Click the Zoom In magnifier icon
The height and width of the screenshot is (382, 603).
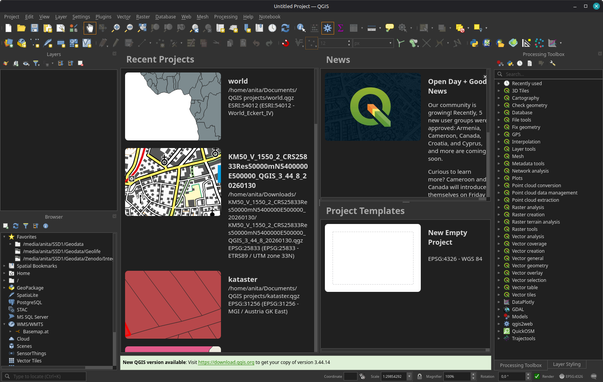[115, 28]
